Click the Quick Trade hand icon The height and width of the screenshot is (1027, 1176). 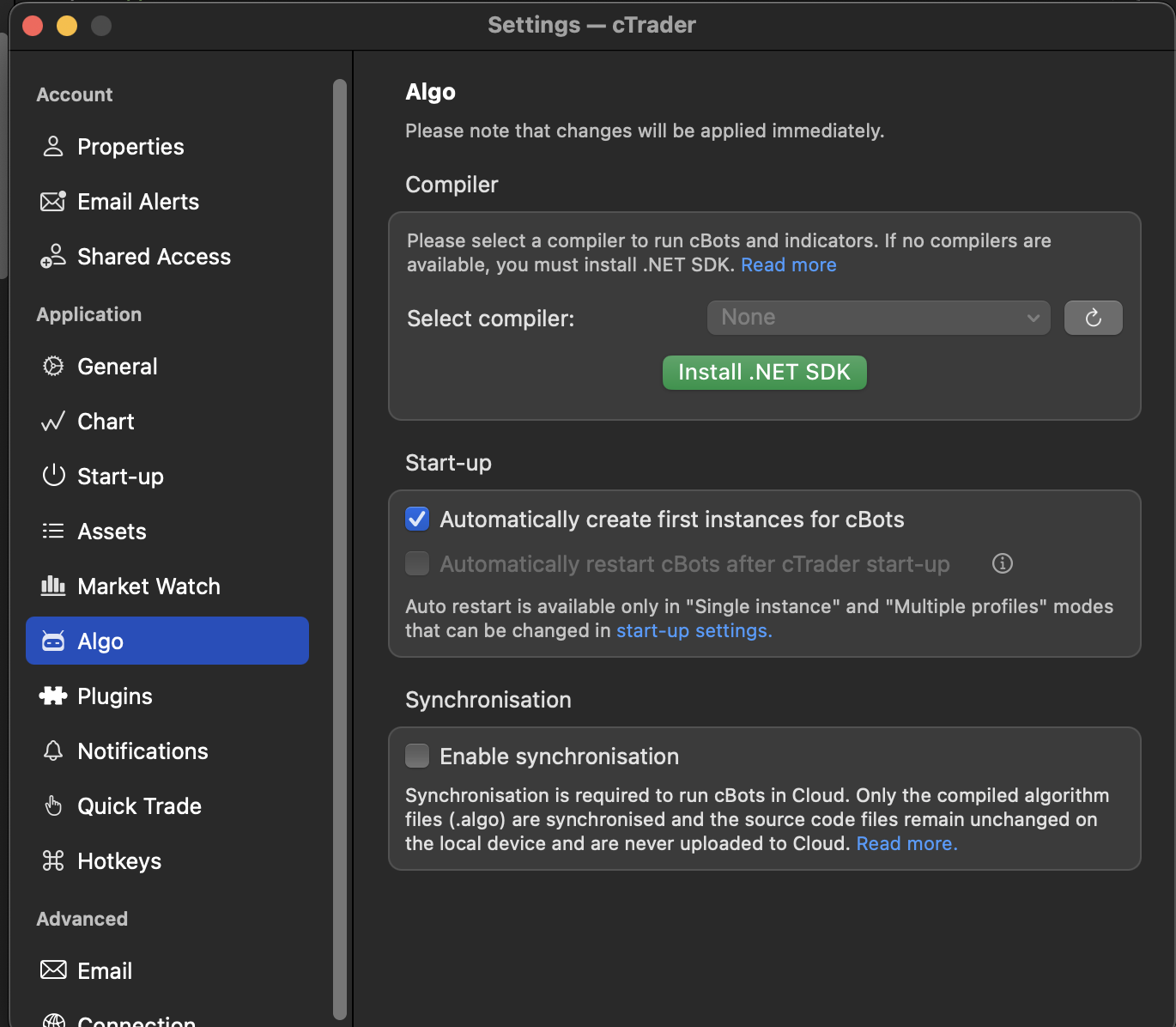click(x=53, y=806)
